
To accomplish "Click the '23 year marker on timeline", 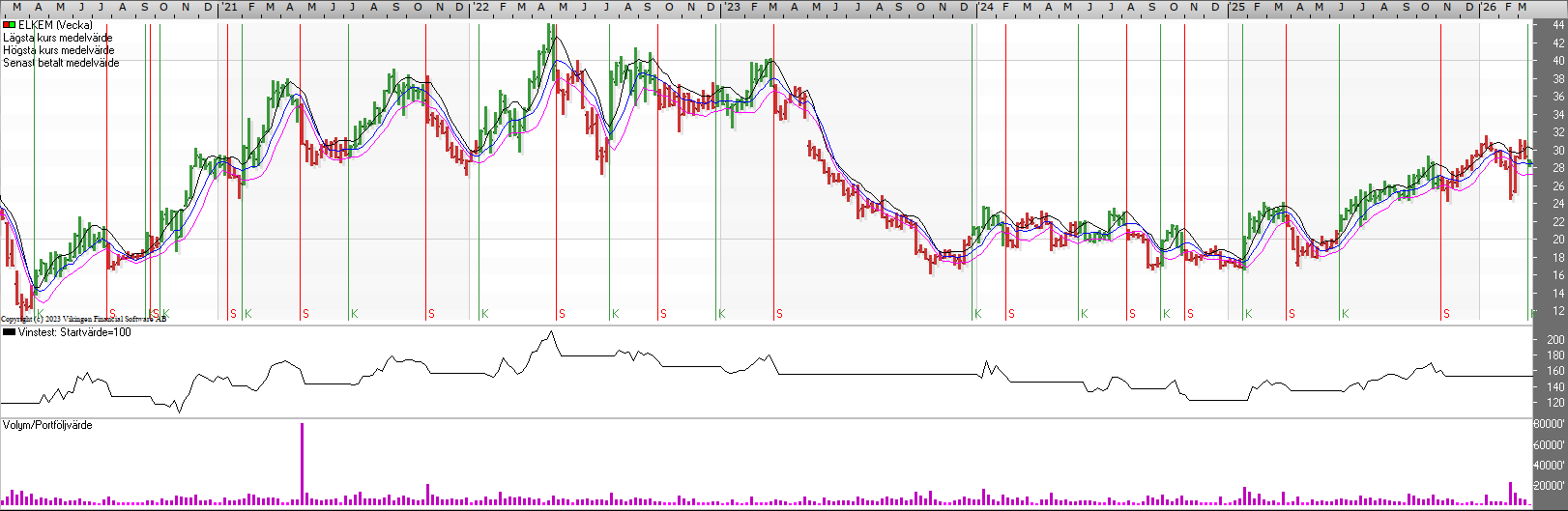I will (732, 7).
